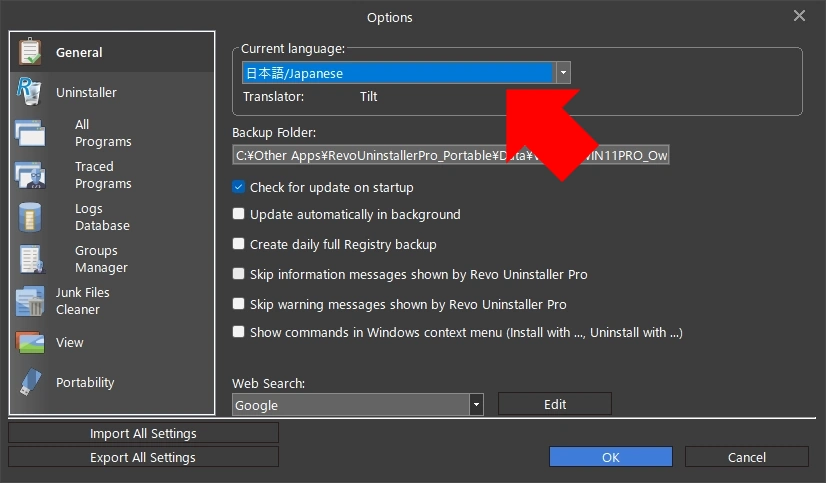Click the Backup Folder path field
This screenshot has height=483, width=826.
(451, 155)
